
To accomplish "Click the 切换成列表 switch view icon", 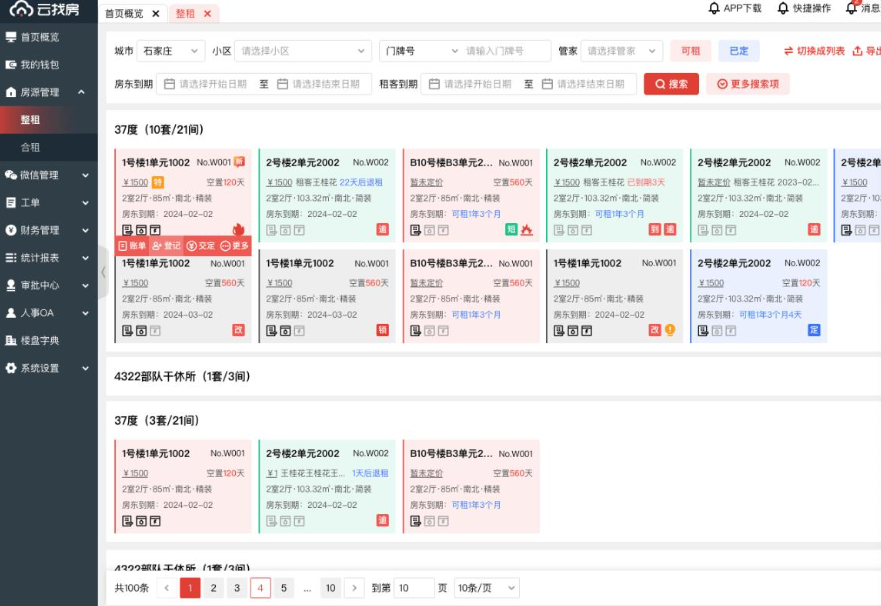I will point(789,51).
